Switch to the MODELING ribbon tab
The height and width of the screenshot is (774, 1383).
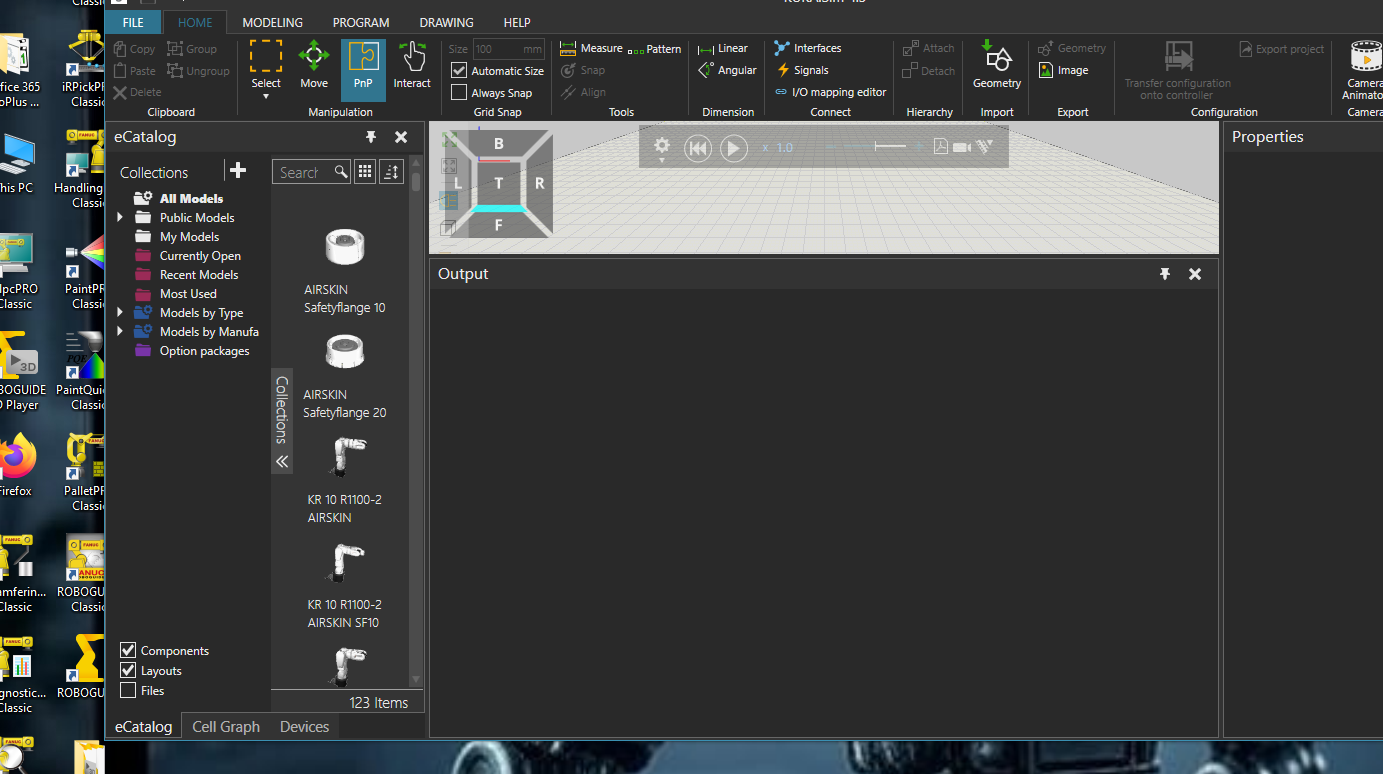pyautogui.click(x=273, y=22)
